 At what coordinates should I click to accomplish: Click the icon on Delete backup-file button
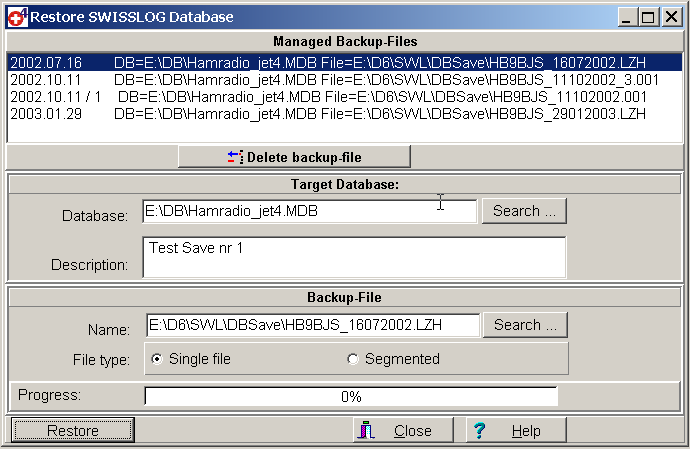pos(234,157)
